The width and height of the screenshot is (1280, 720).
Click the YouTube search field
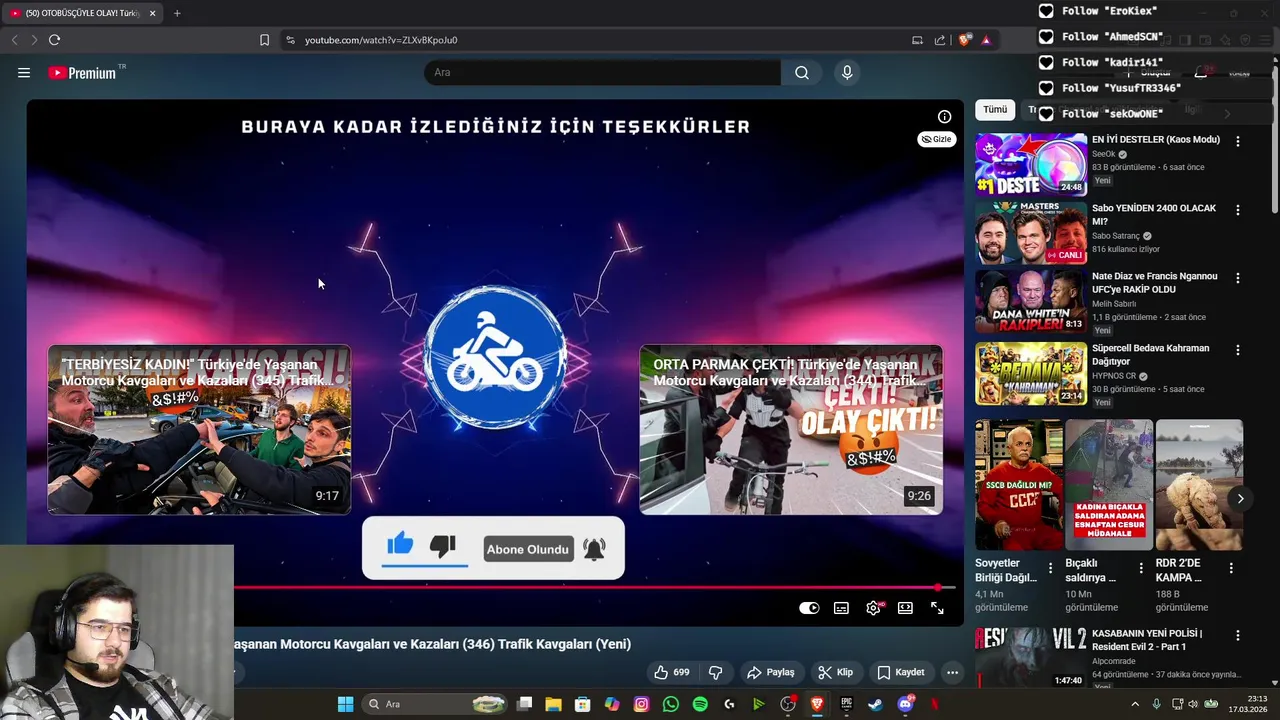pyautogui.click(x=602, y=73)
